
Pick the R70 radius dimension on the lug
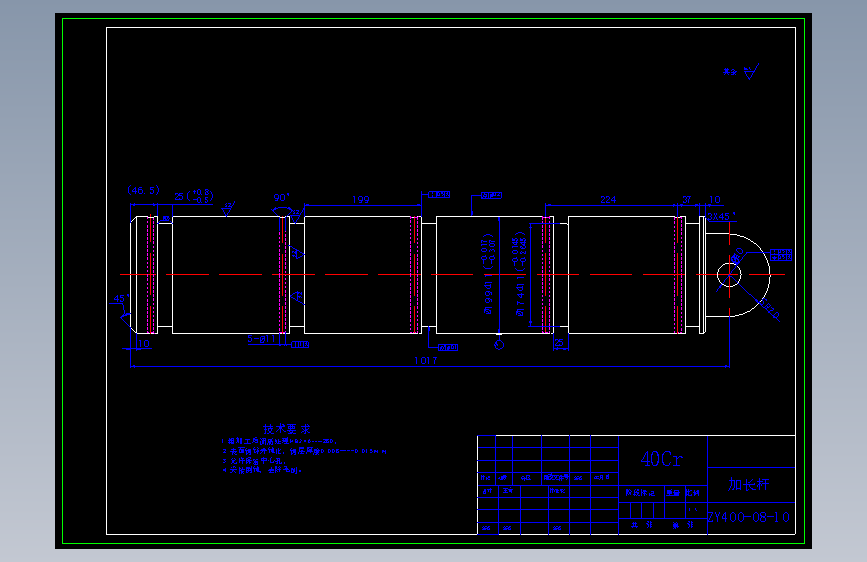[x=769, y=309]
